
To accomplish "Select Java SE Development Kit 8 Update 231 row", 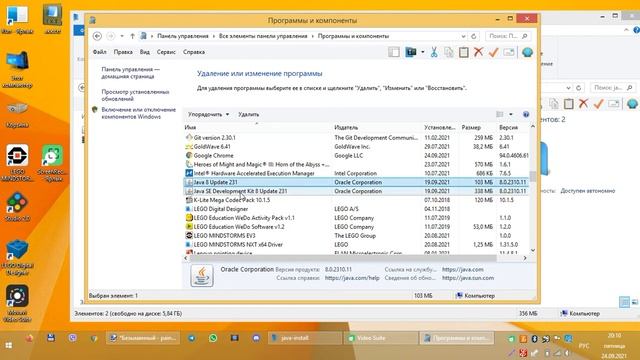I will (x=356, y=191).
